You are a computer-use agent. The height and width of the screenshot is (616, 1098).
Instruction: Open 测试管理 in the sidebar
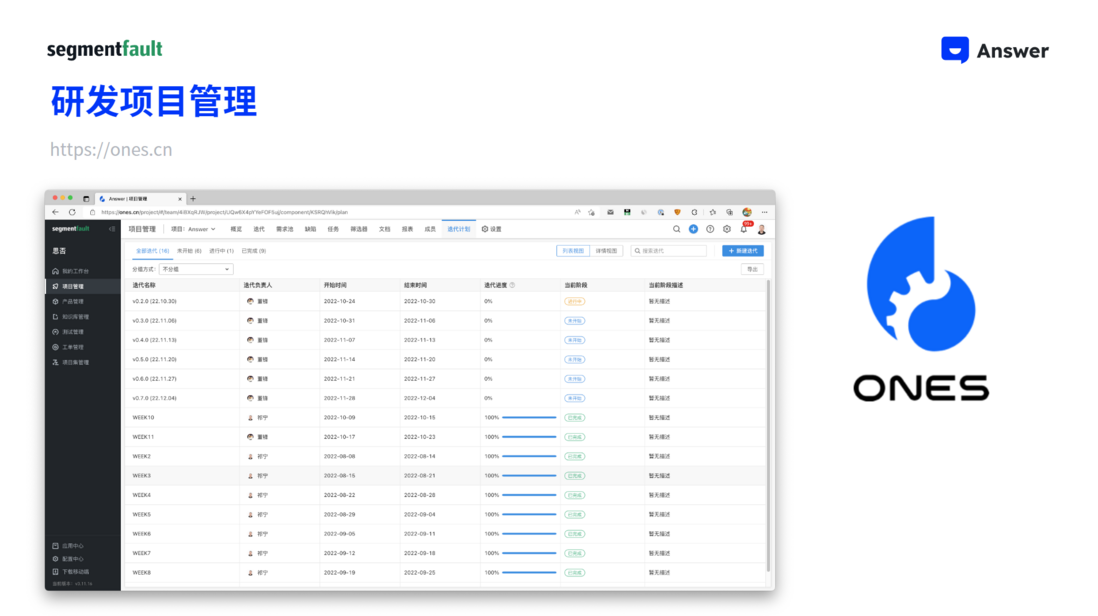[x=68, y=332]
